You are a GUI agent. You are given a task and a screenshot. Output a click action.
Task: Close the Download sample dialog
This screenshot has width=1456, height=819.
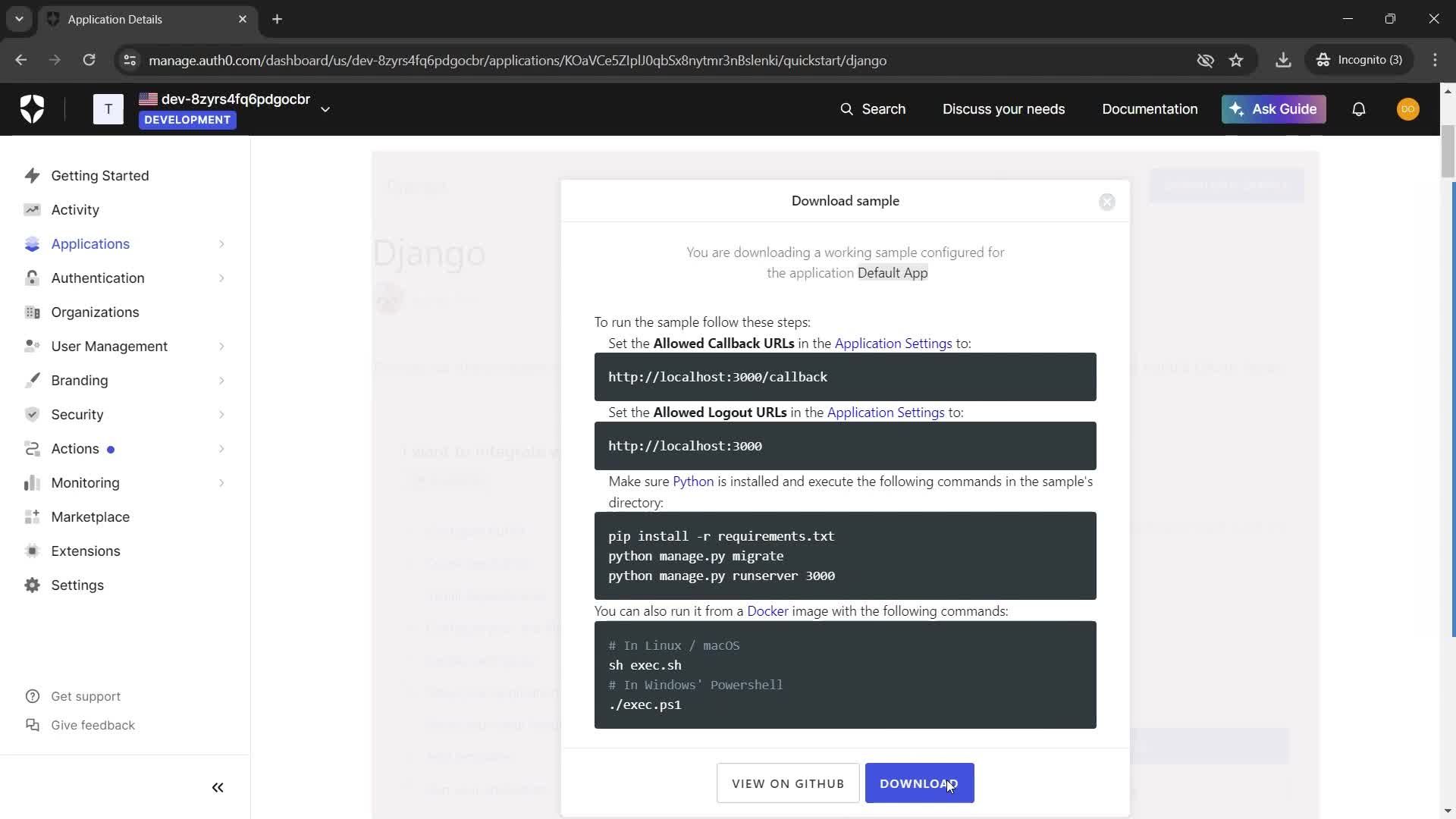coord(1107,202)
